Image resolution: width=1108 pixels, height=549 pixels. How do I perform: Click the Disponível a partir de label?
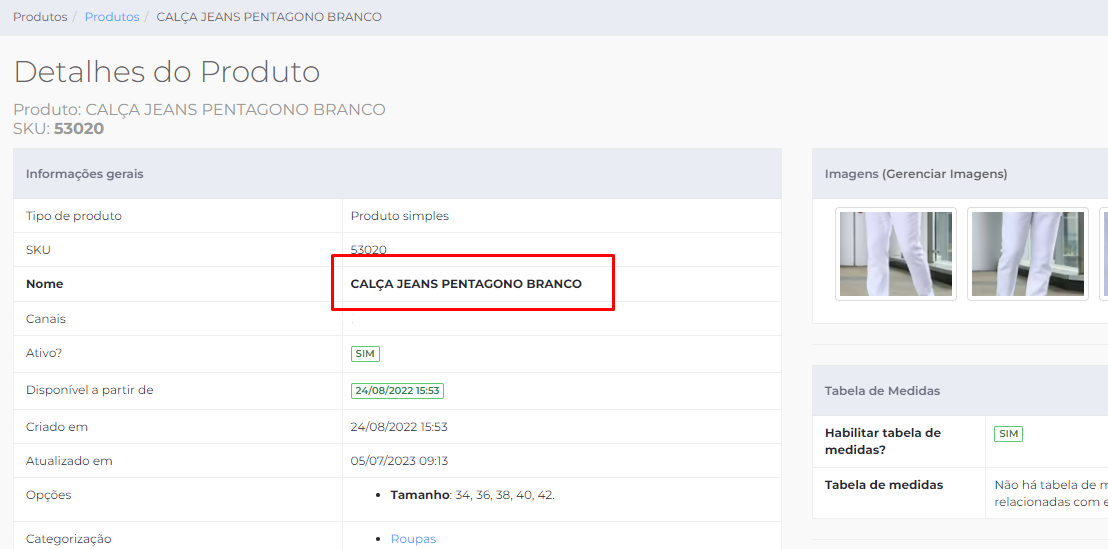tap(90, 389)
